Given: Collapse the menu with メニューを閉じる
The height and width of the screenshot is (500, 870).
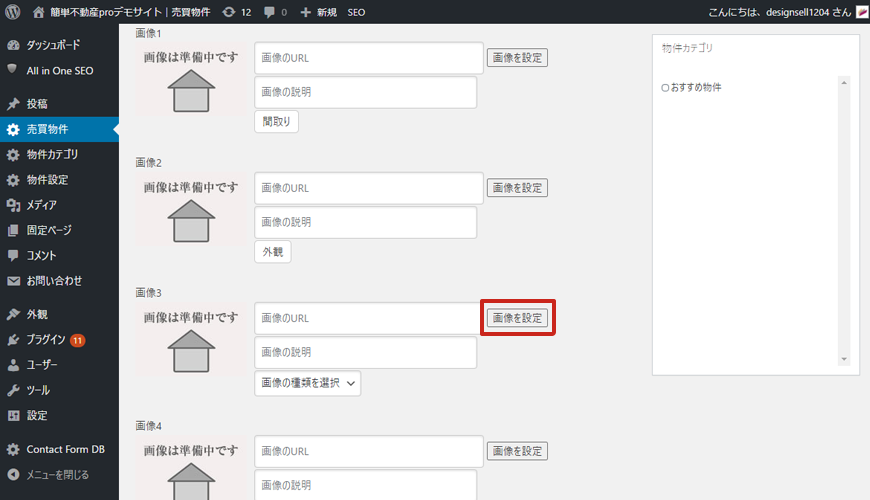Looking at the screenshot, I should [x=56, y=474].
